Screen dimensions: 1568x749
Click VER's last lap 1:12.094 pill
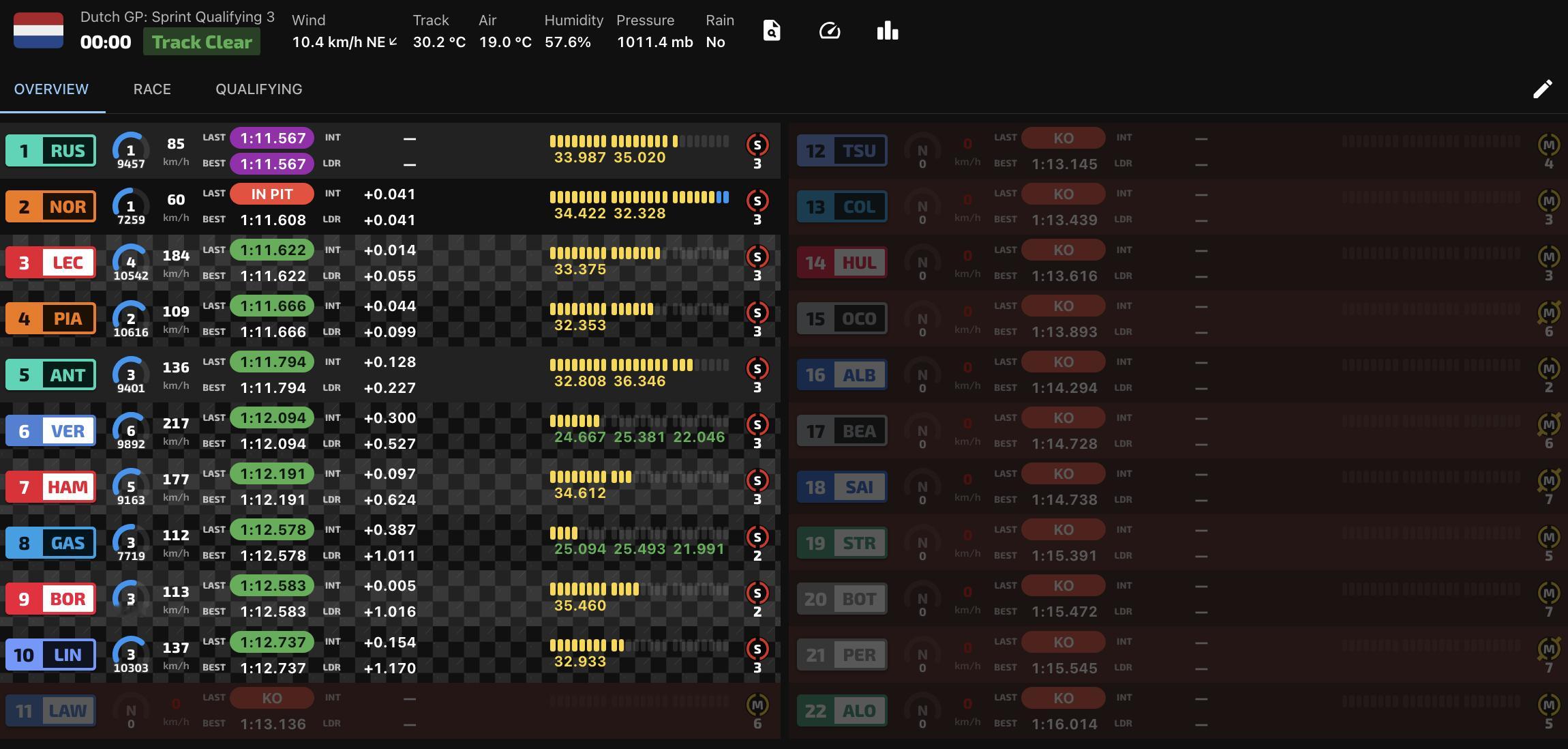272,417
